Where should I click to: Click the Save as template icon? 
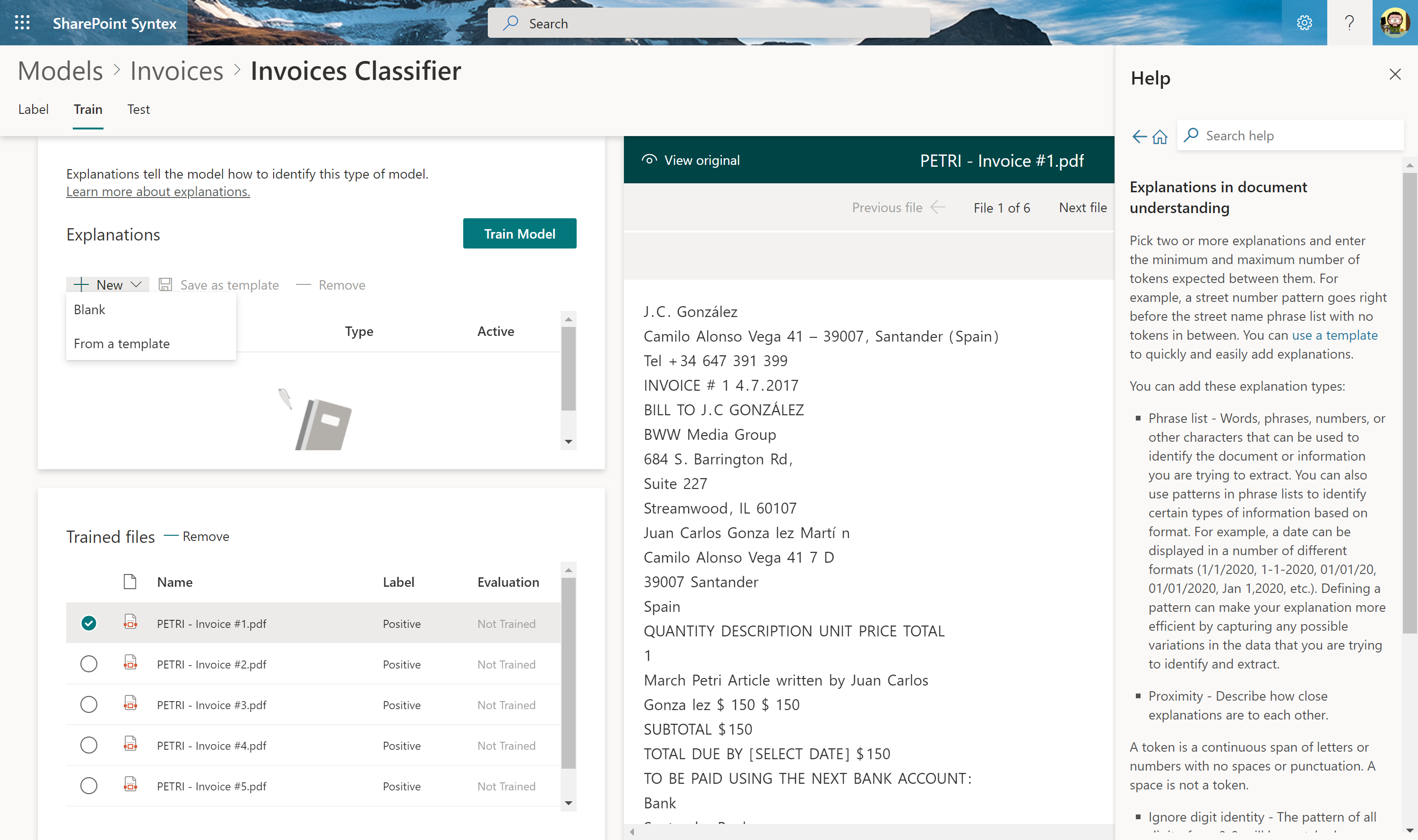[165, 285]
